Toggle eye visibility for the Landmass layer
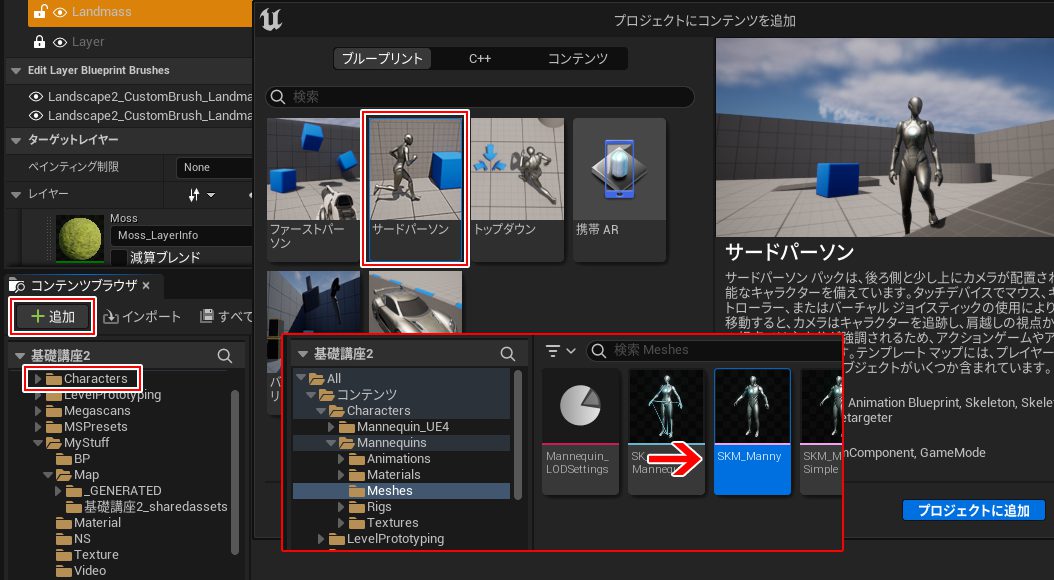 point(60,12)
